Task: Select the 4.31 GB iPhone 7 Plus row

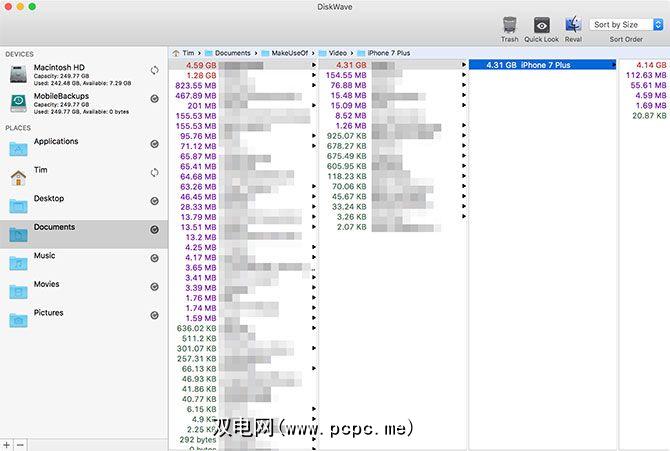Action: [543, 65]
